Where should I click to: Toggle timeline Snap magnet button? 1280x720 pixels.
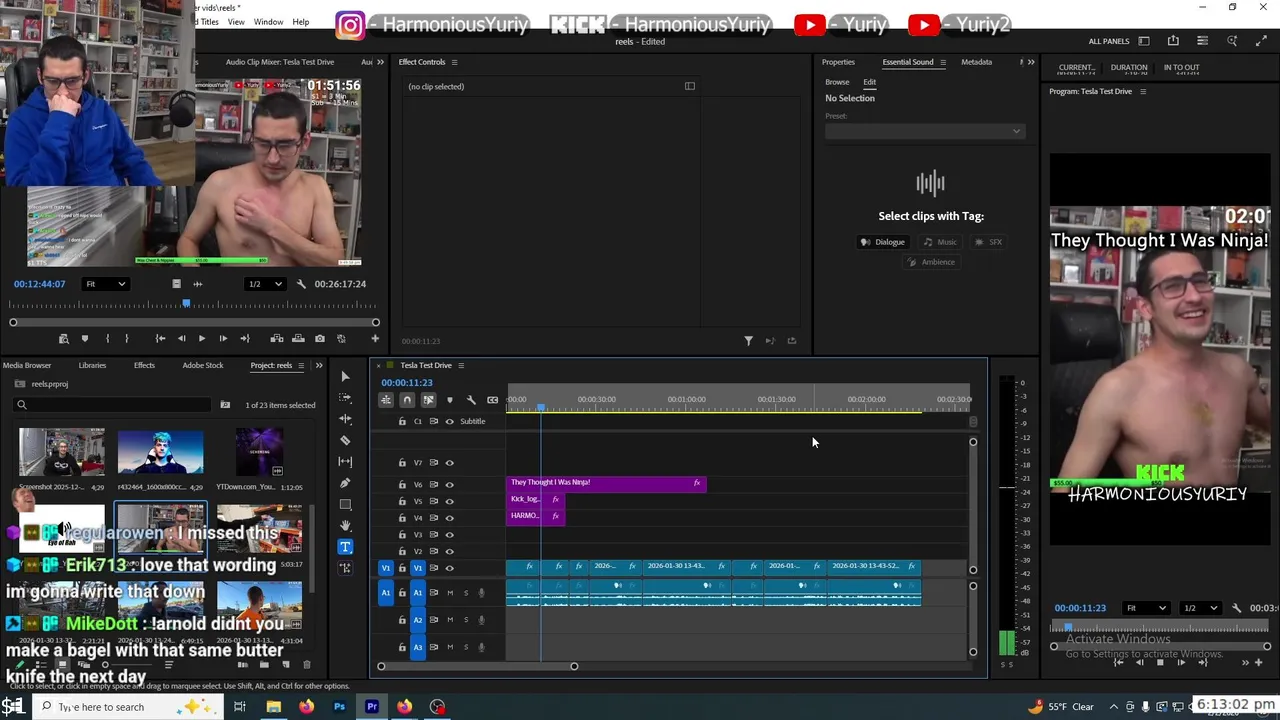click(x=407, y=400)
